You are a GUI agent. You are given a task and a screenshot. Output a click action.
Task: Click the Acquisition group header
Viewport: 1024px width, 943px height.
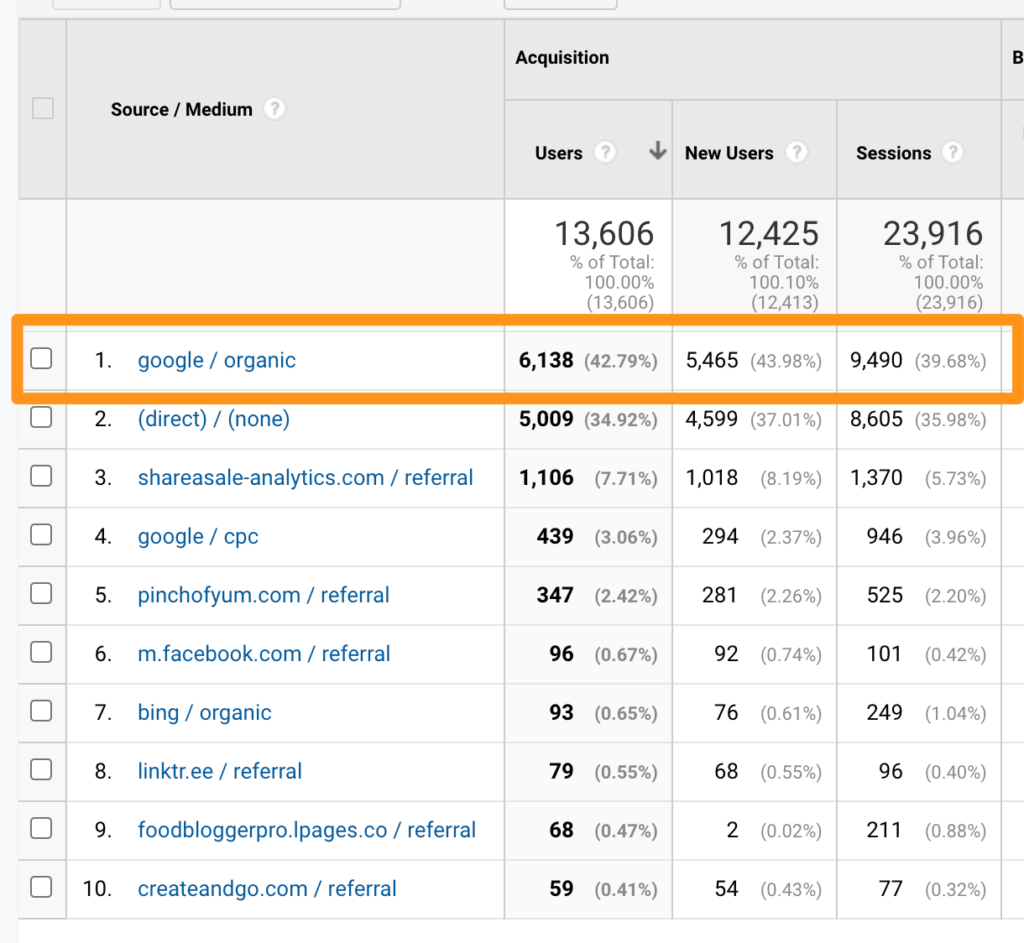coord(562,57)
